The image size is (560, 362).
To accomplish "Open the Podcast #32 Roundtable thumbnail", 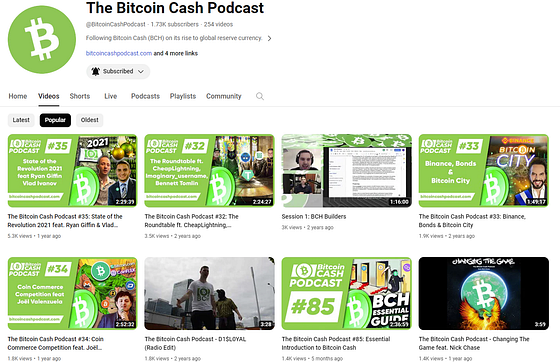I will pyautogui.click(x=209, y=171).
